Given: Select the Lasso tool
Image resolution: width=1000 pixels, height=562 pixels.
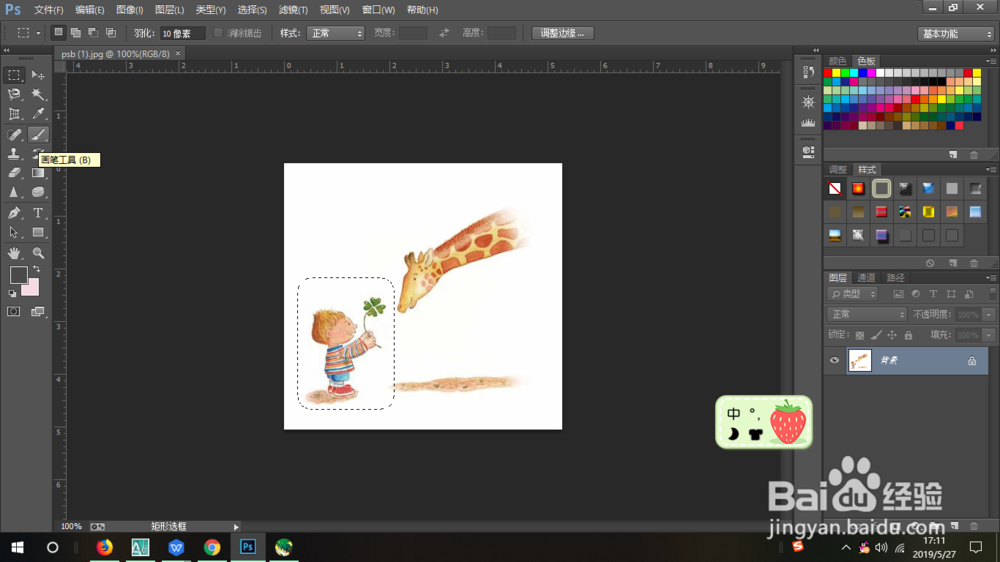Looking at the screenshot, I should pos(14,94).
